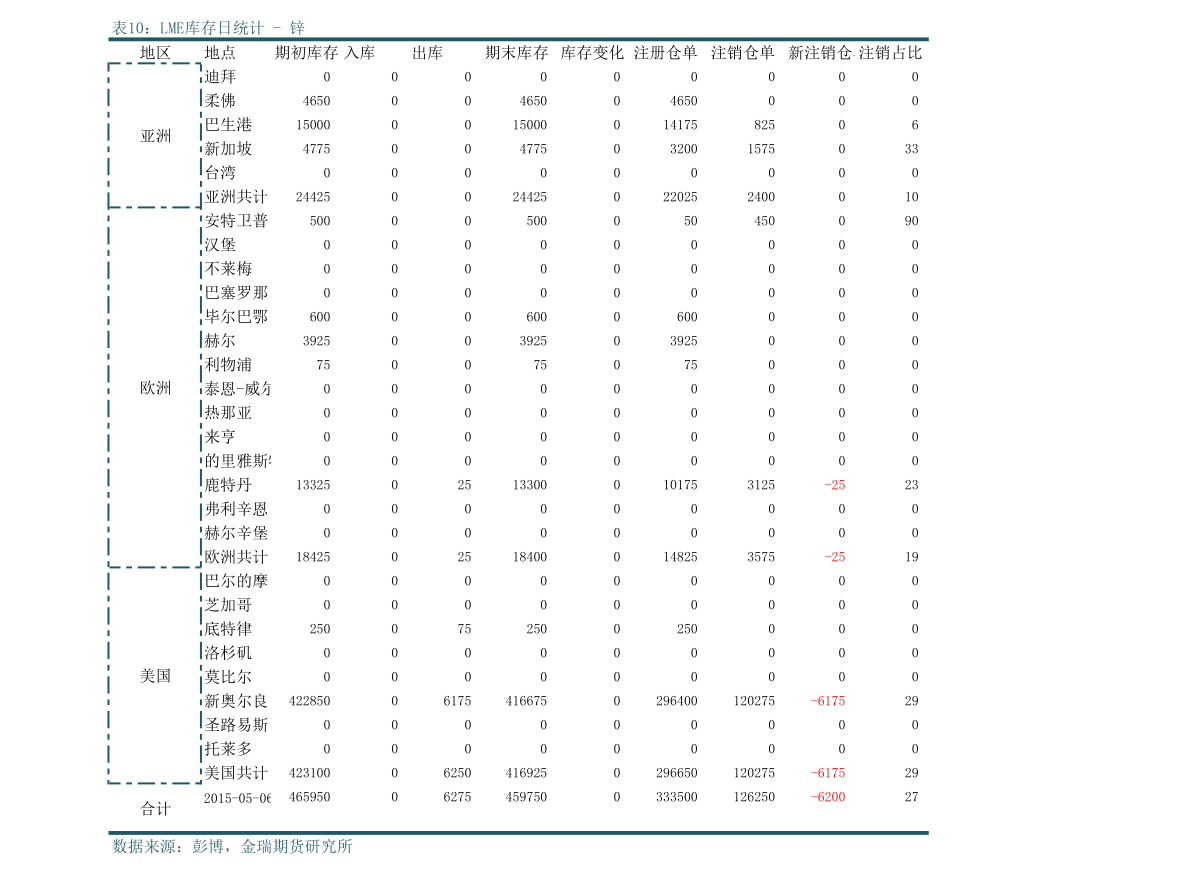1191x874 pixels.
Task: Click the 10175 value in 鹿特丹 row
Action: click(681, 484)
